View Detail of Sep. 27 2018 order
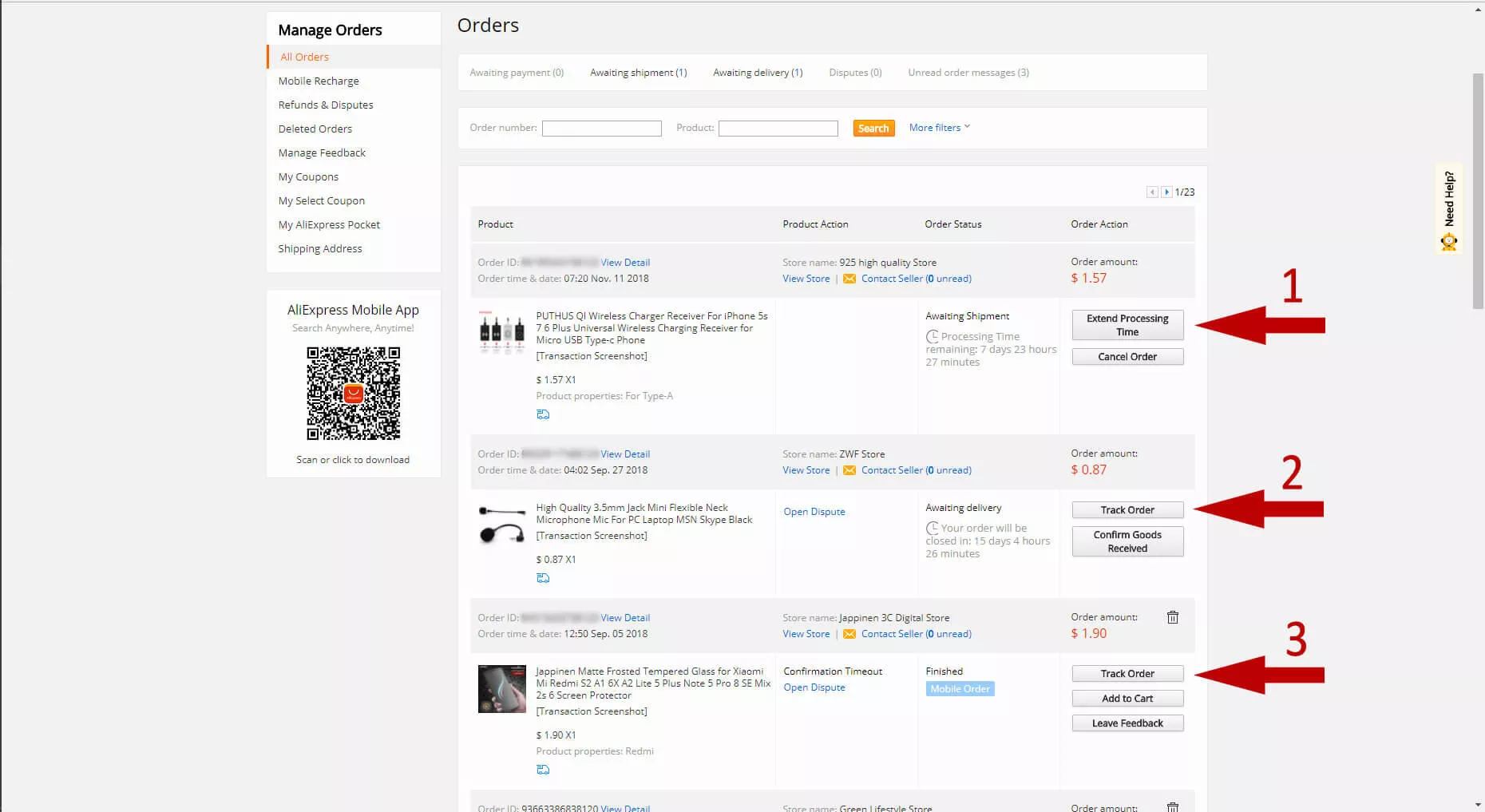The image size is (1485, 812). point(625,454)
